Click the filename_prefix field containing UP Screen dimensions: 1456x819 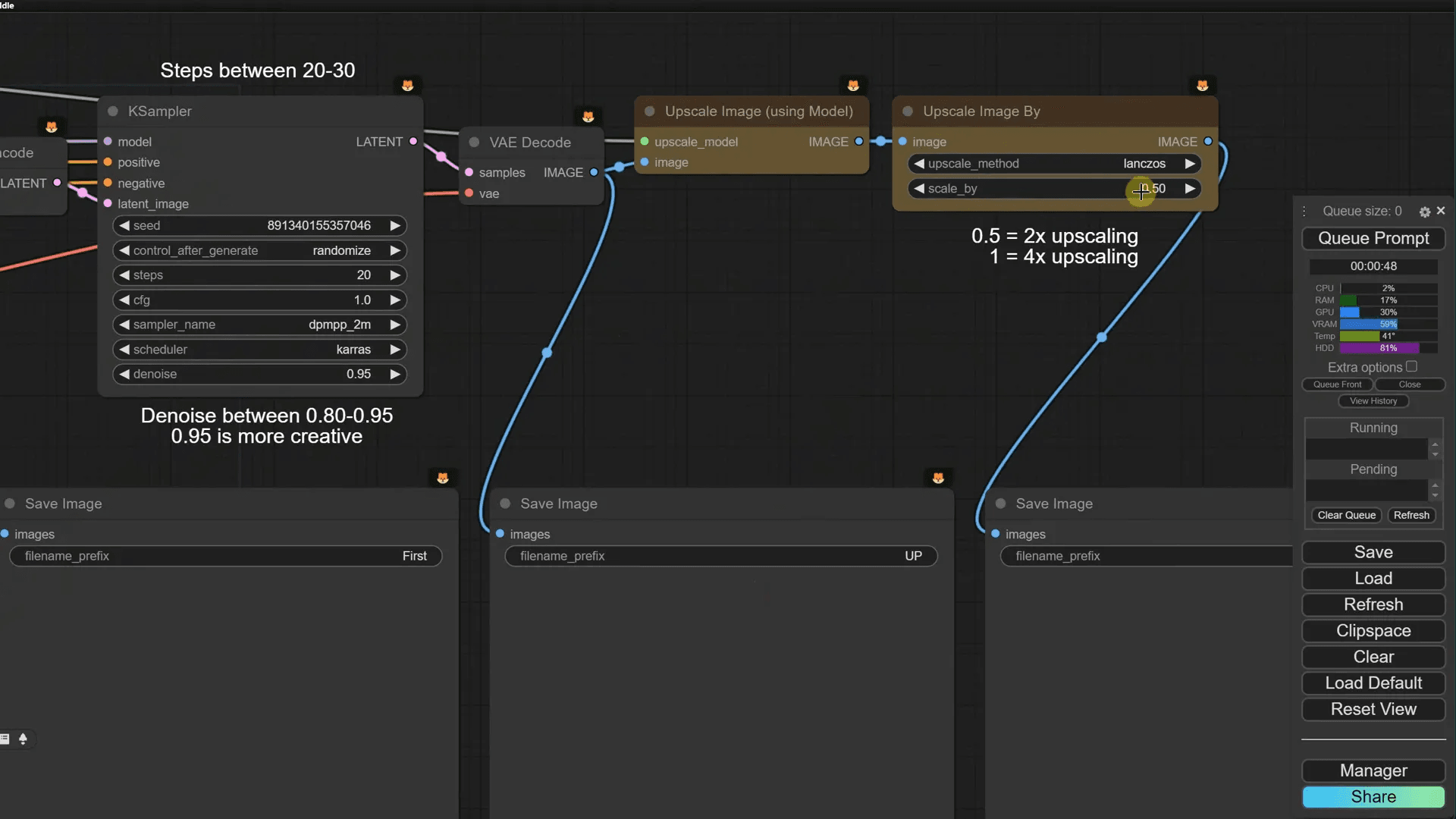pos(720,556)
